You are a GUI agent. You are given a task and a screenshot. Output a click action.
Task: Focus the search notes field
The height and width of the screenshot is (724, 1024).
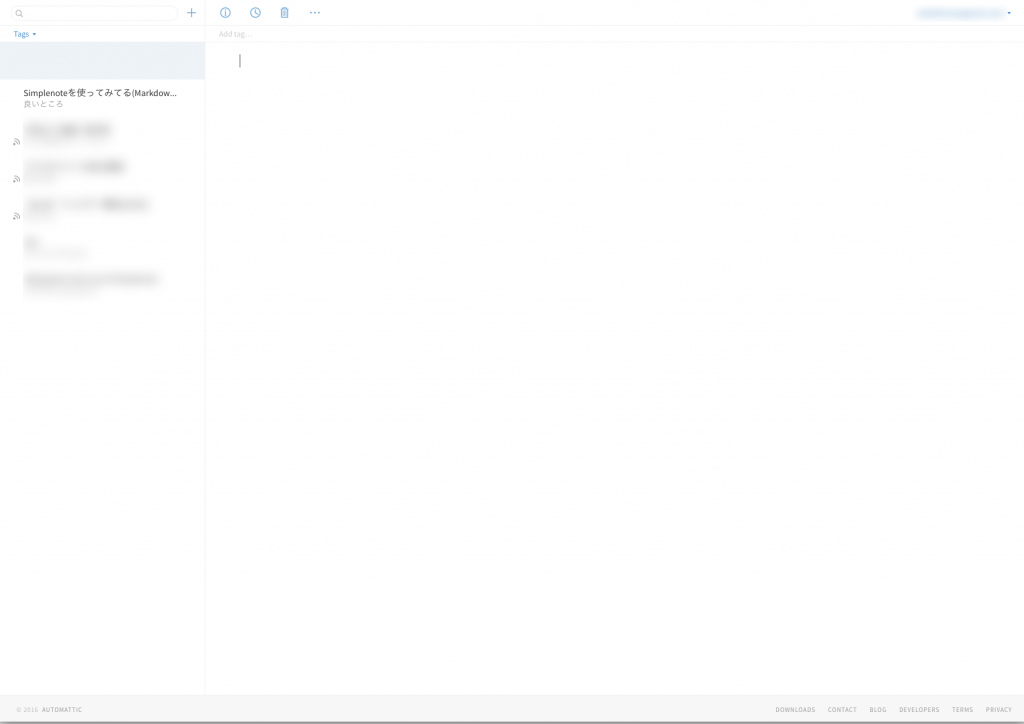98,13
